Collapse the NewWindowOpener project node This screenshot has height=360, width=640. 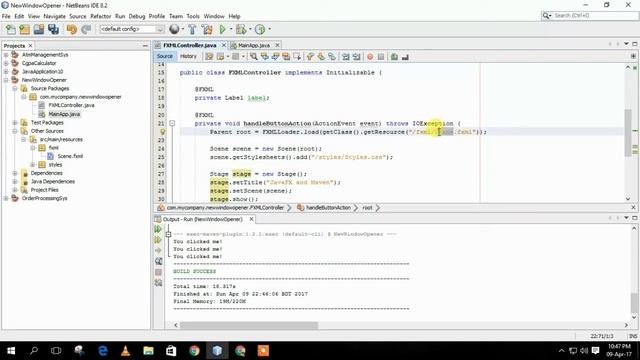(x=6, y=80)
